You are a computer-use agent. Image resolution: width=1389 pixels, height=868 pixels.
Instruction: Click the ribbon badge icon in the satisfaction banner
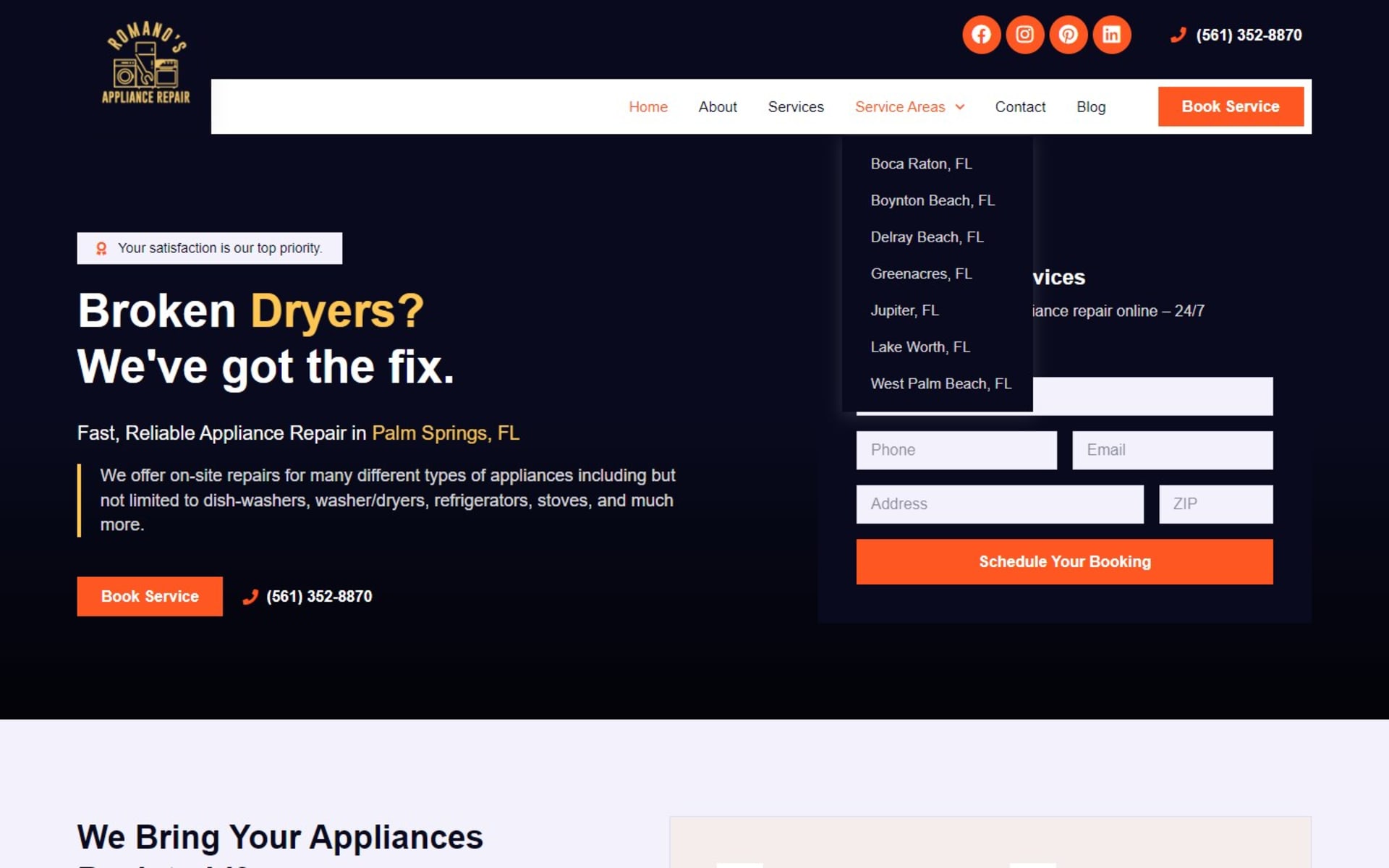coord(101,248)
